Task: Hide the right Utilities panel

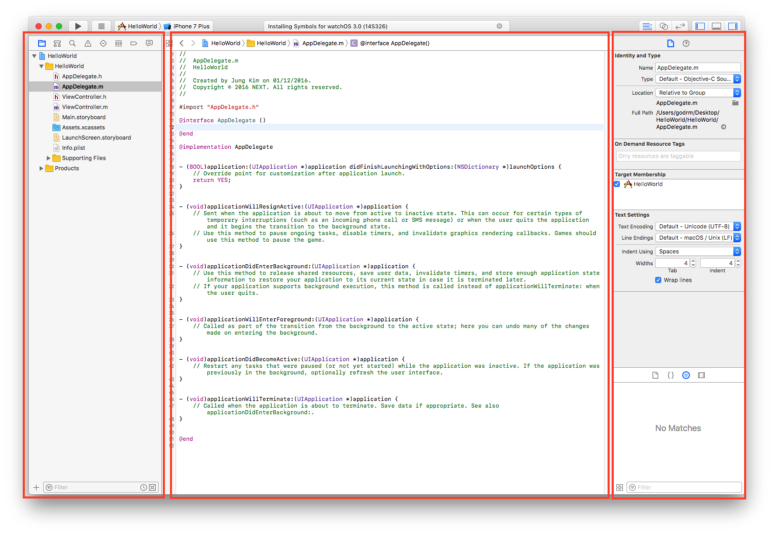Action: 732,26
